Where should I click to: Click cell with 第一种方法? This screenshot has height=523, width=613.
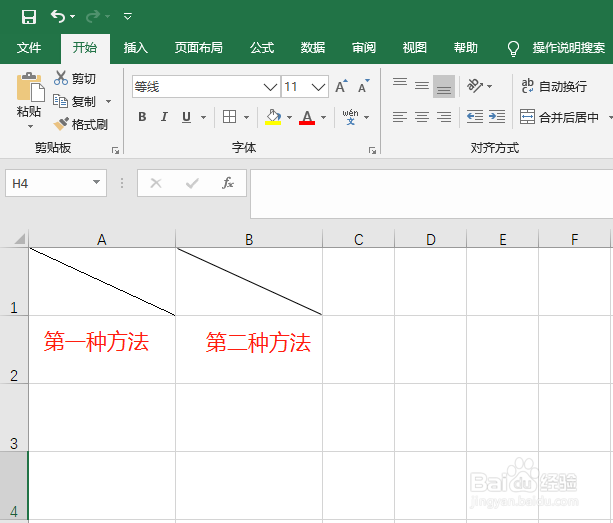(102, 350)
